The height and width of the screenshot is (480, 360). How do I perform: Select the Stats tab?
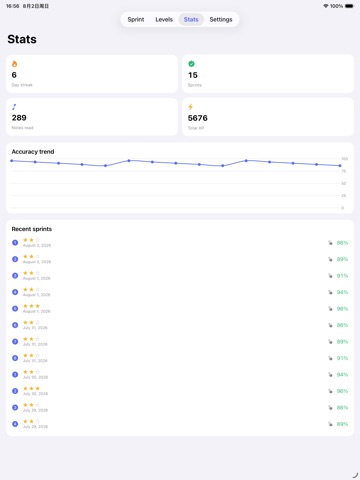click(191, 19)
